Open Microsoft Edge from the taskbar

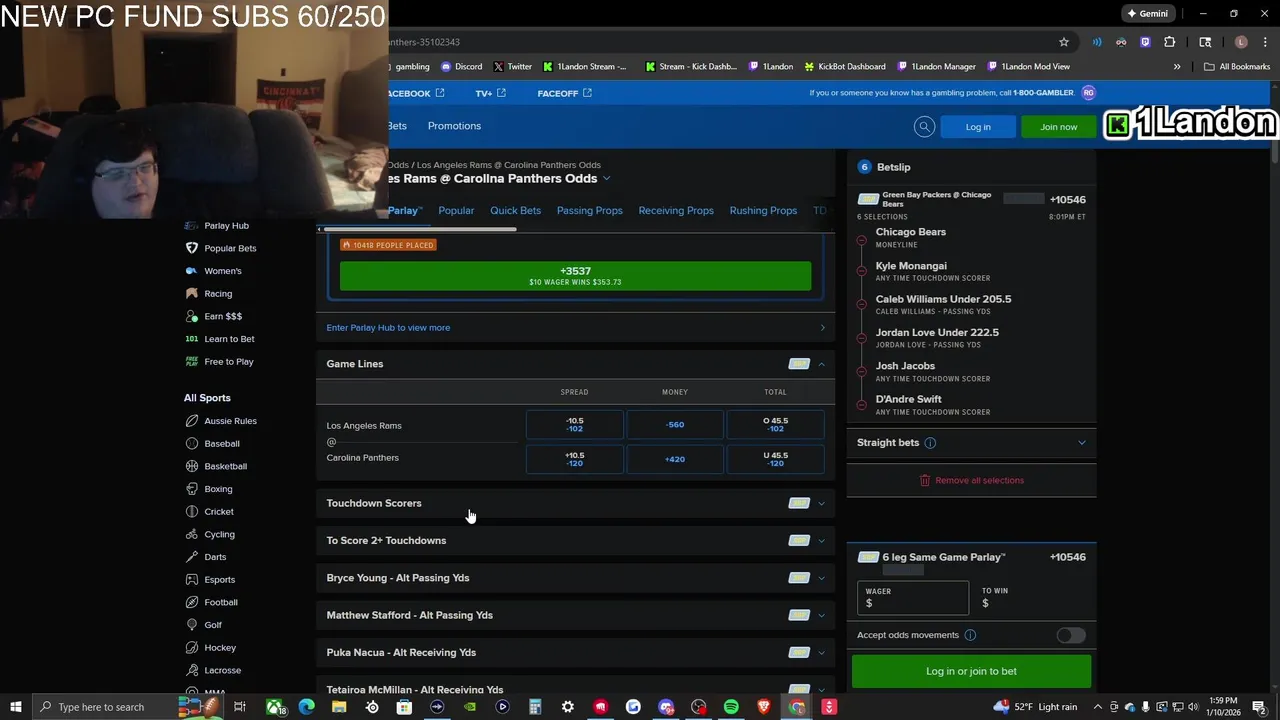pyautogui.click(x=306, y=707)
